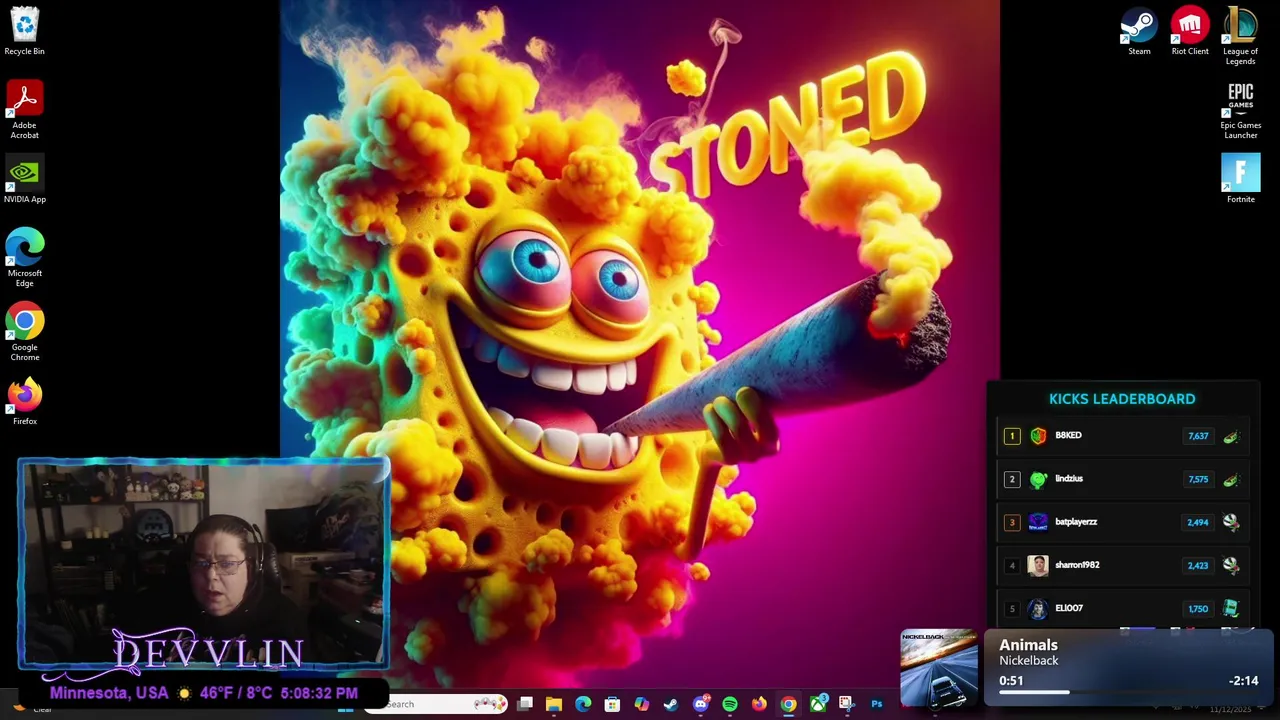Click the taskbar Search box
This screenshot has width=1280, height=720.
point(436,704)
